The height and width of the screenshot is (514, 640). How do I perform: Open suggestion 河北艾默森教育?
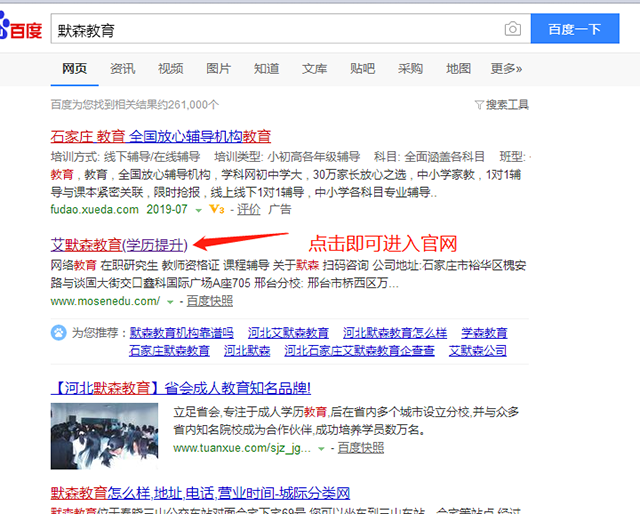288,333
